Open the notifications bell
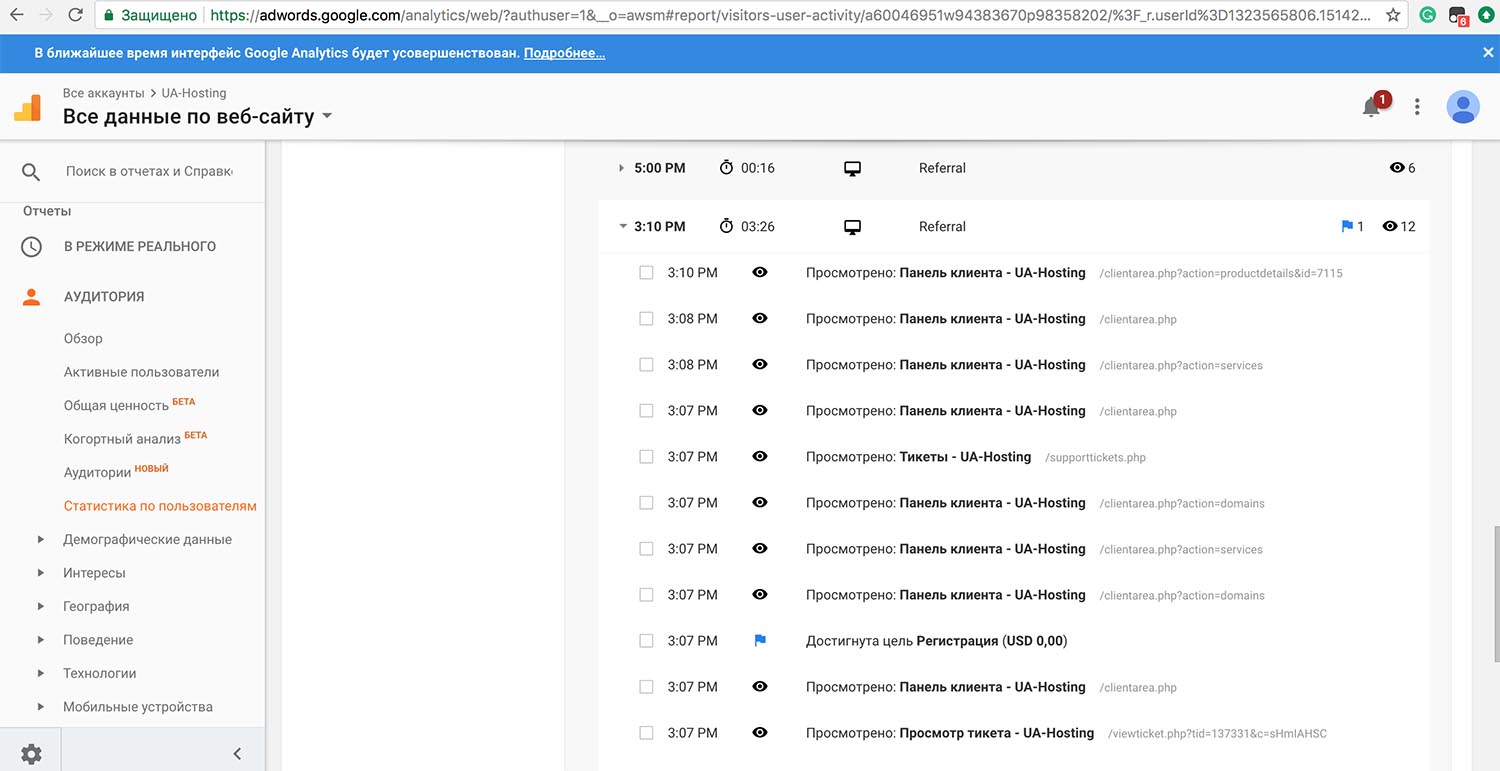The width and height of the screenshot is (1500, 771). pos(1371,107)
